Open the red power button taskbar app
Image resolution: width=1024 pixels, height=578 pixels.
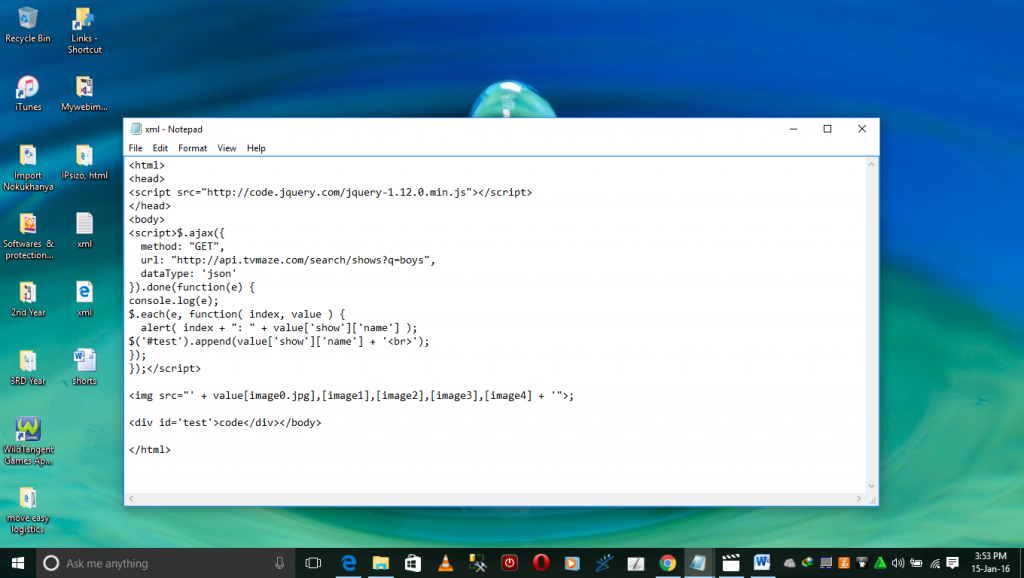509,563
